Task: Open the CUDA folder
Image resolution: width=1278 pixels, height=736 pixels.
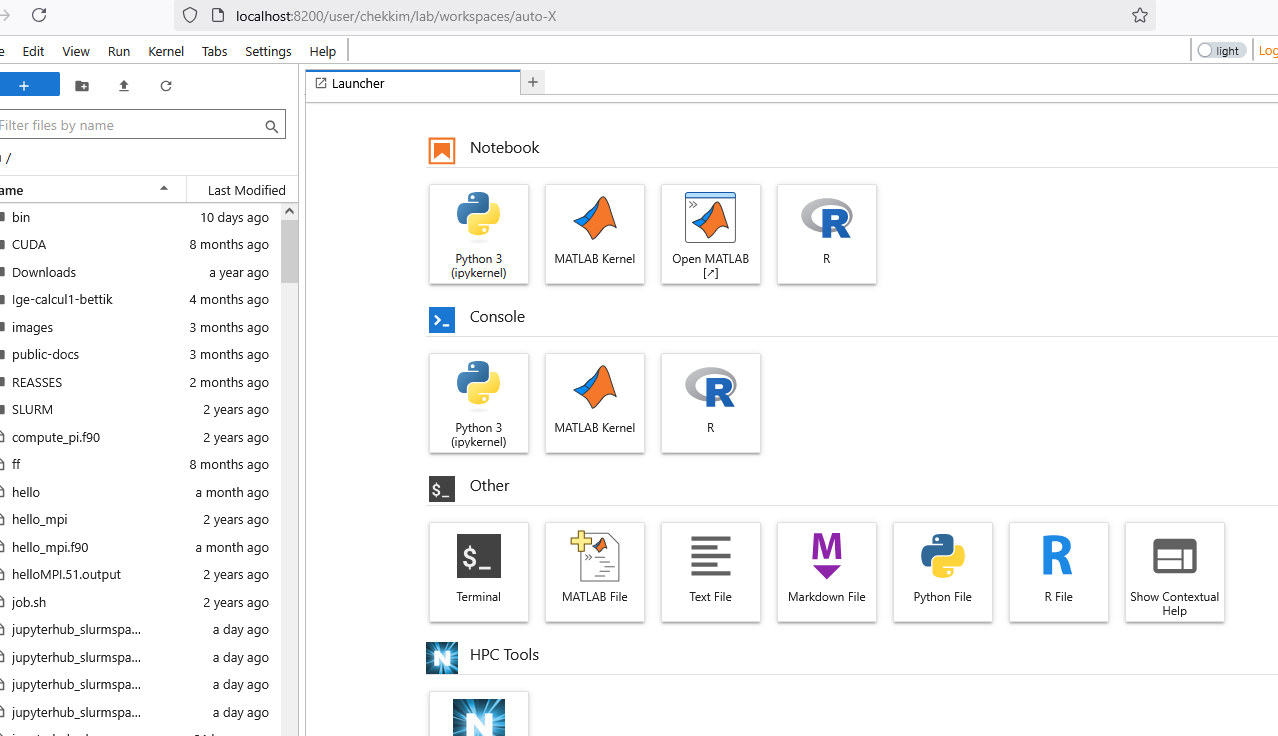Action: 29,244
